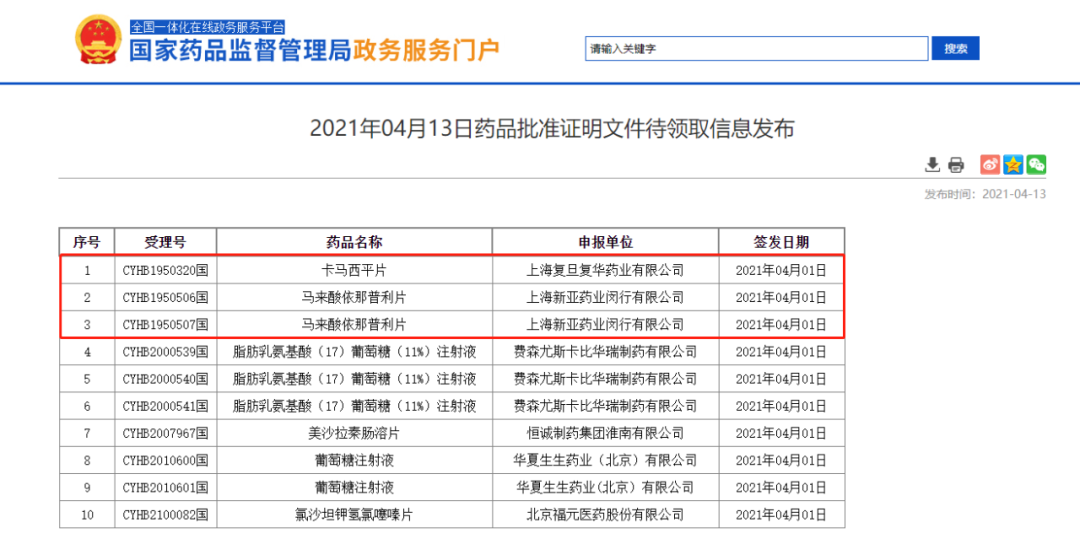Select cell CYHB2010601国
This screenshot has height=555, width=1080.
pos(165,488)
